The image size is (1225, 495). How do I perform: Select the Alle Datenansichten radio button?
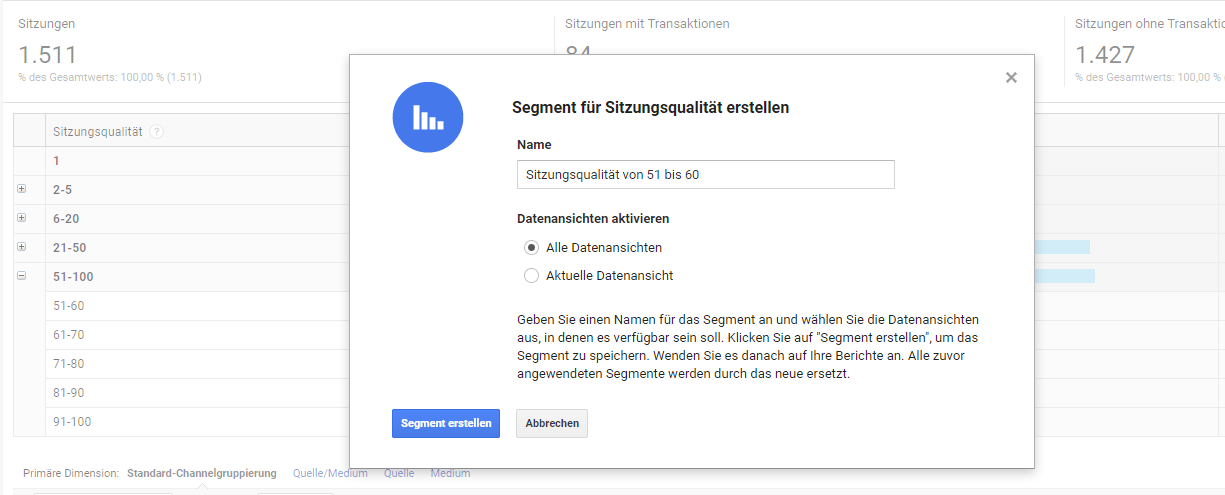pos(531,247)
